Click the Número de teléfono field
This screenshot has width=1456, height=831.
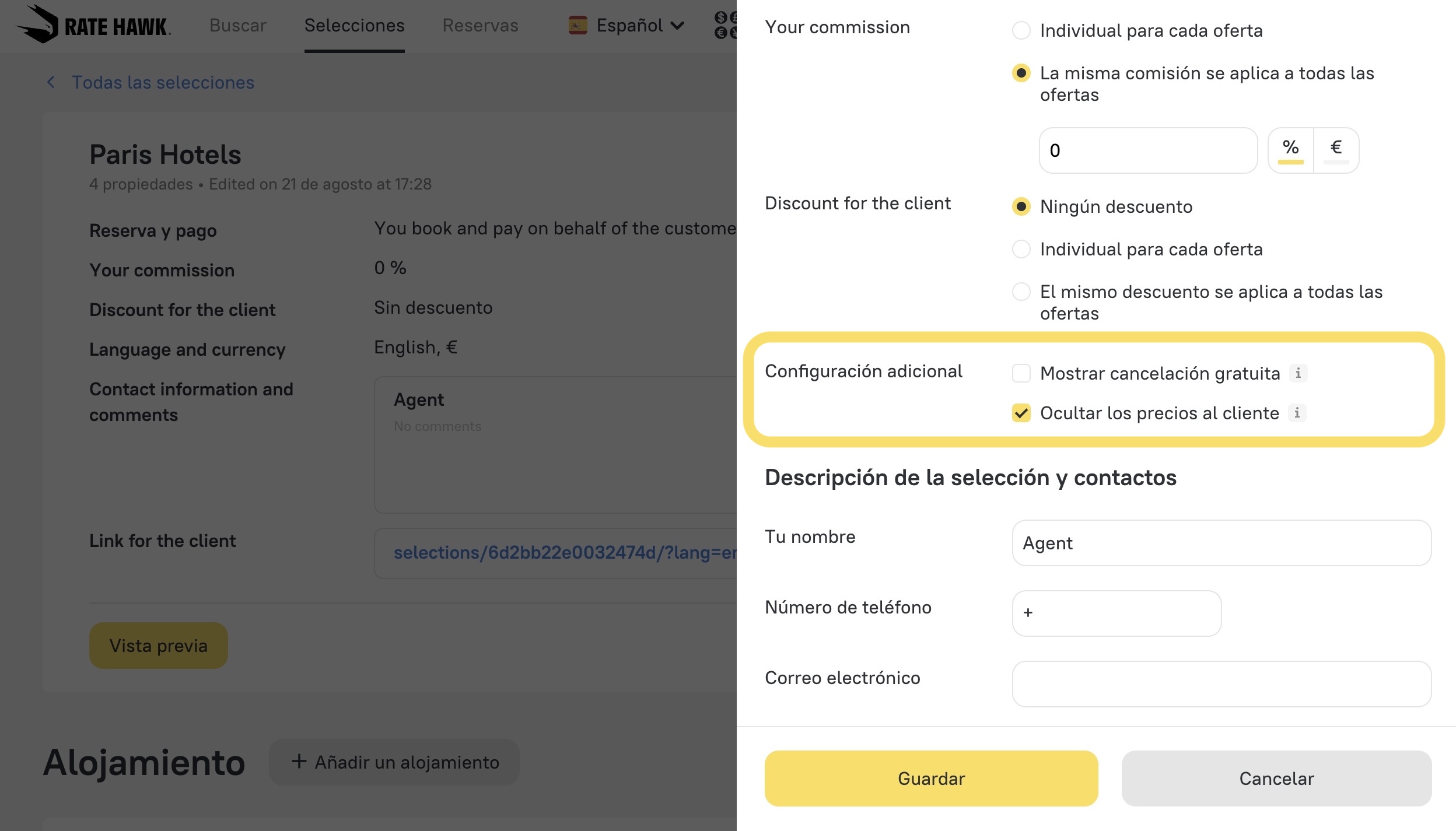tap(1116, 613)
